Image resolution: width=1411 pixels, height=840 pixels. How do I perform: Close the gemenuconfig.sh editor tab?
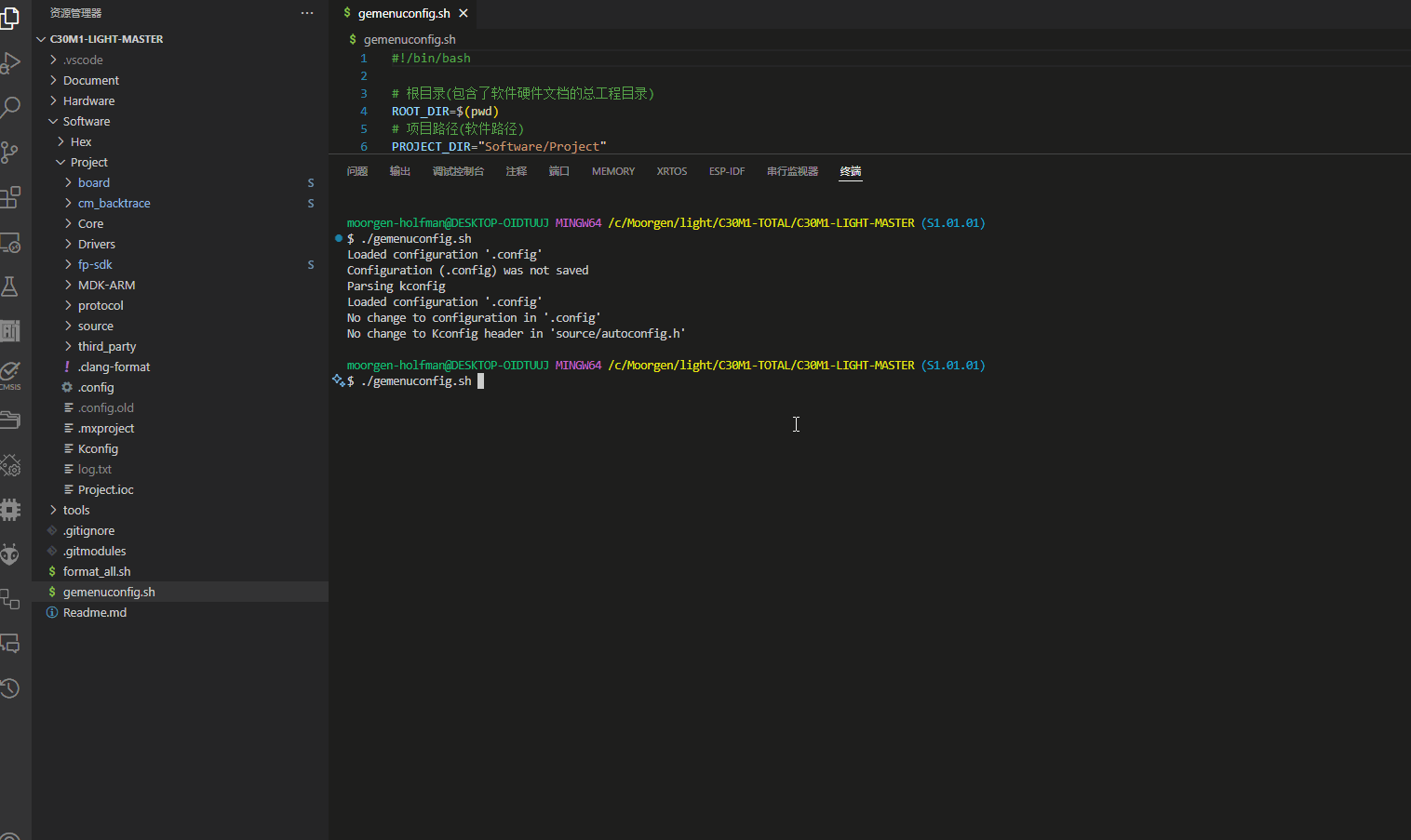(464, 13)
